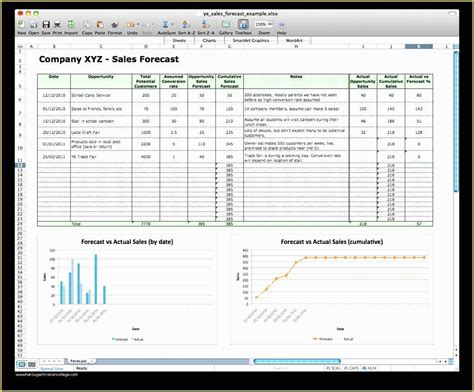The image size is (474, 392).
Task: Switch to Normal View button in status bar
Action: click(22, 364)
